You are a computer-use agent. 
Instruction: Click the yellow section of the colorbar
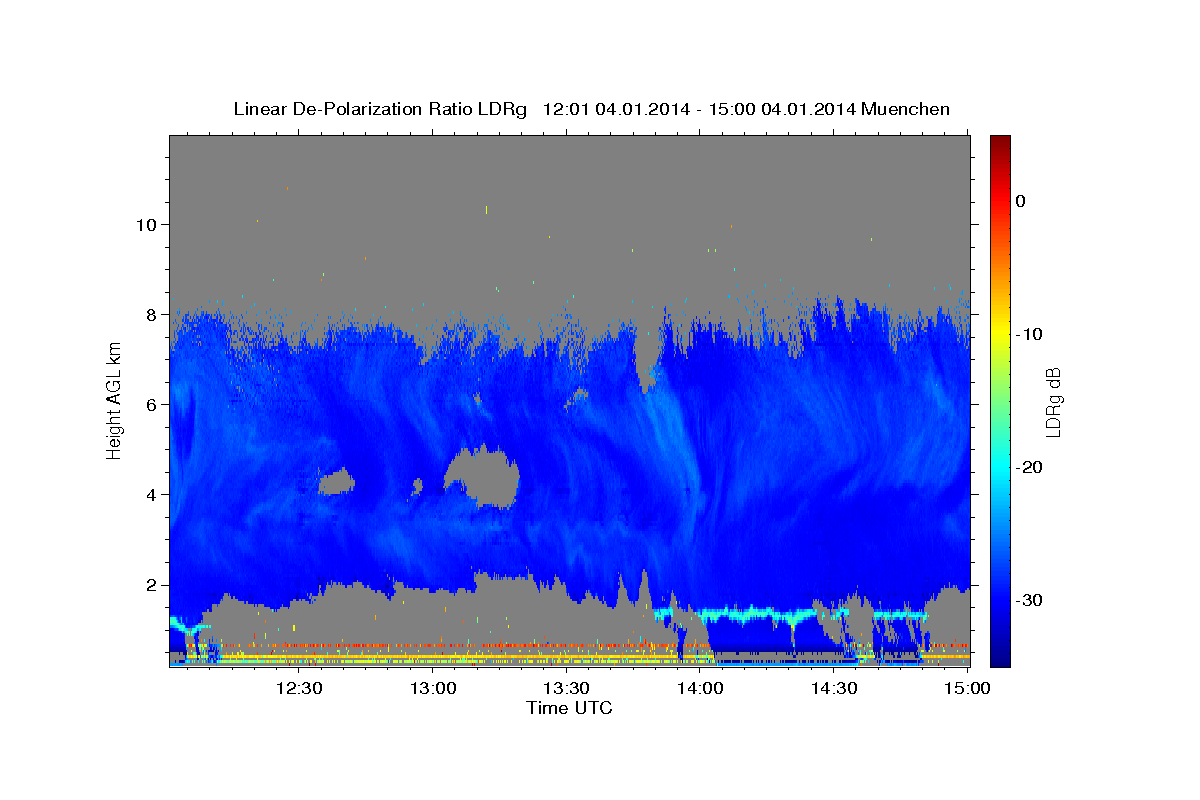(x=1000, y=330)
